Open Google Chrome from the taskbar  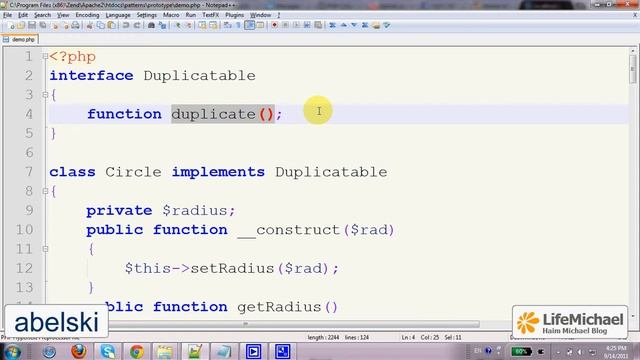[136, 351]
